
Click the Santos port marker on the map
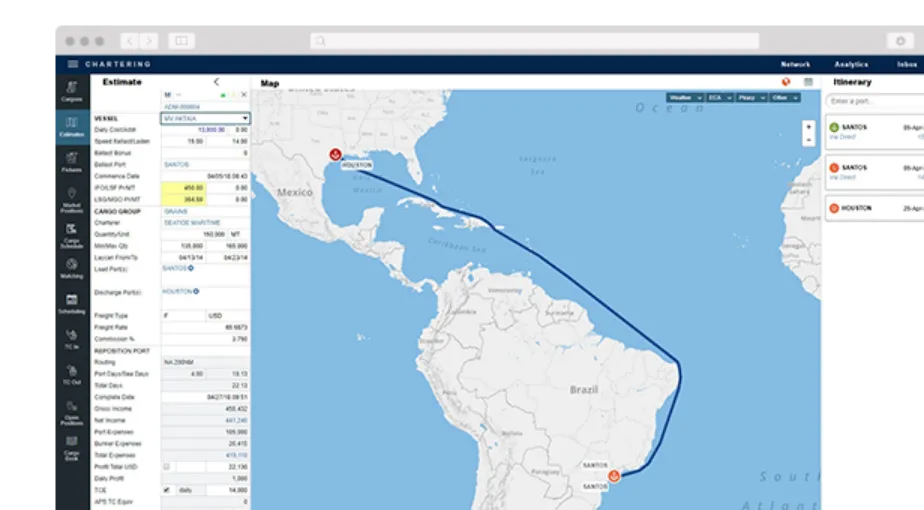click(x=614, y=475)
